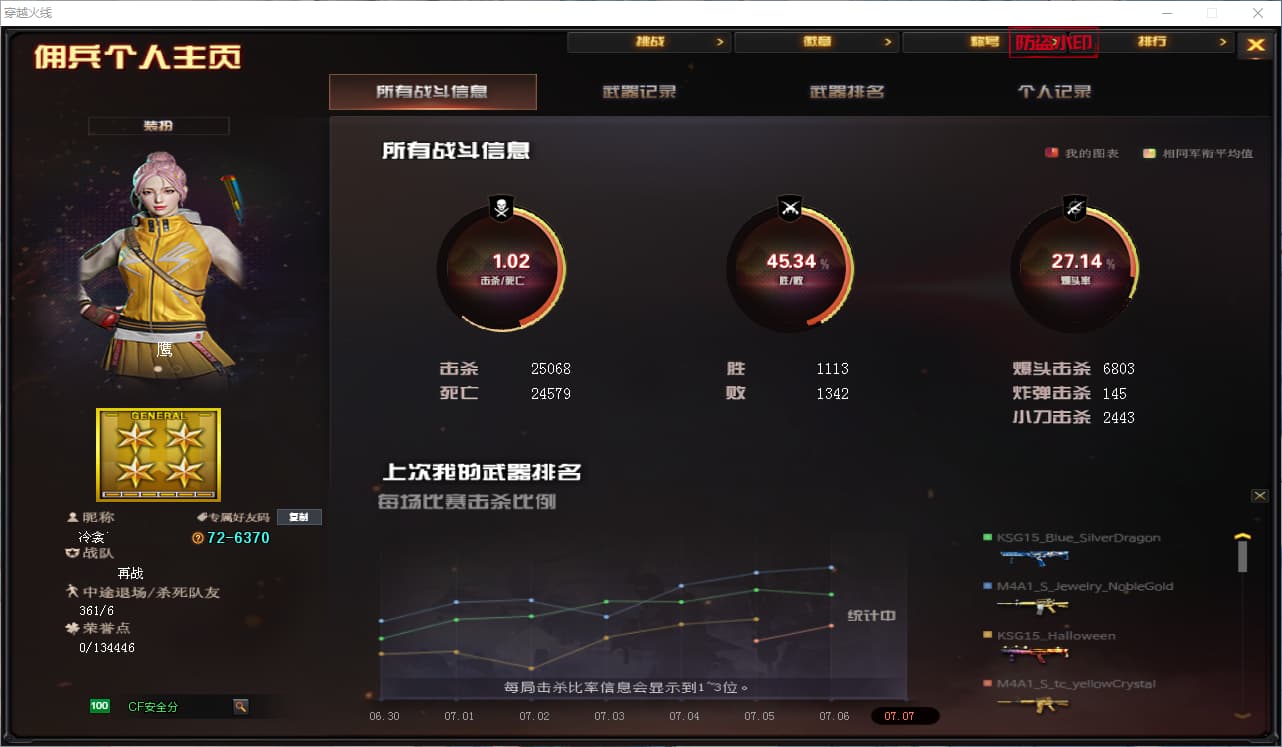Select the 07.06 date on chart axis

(x=834, y=716)
